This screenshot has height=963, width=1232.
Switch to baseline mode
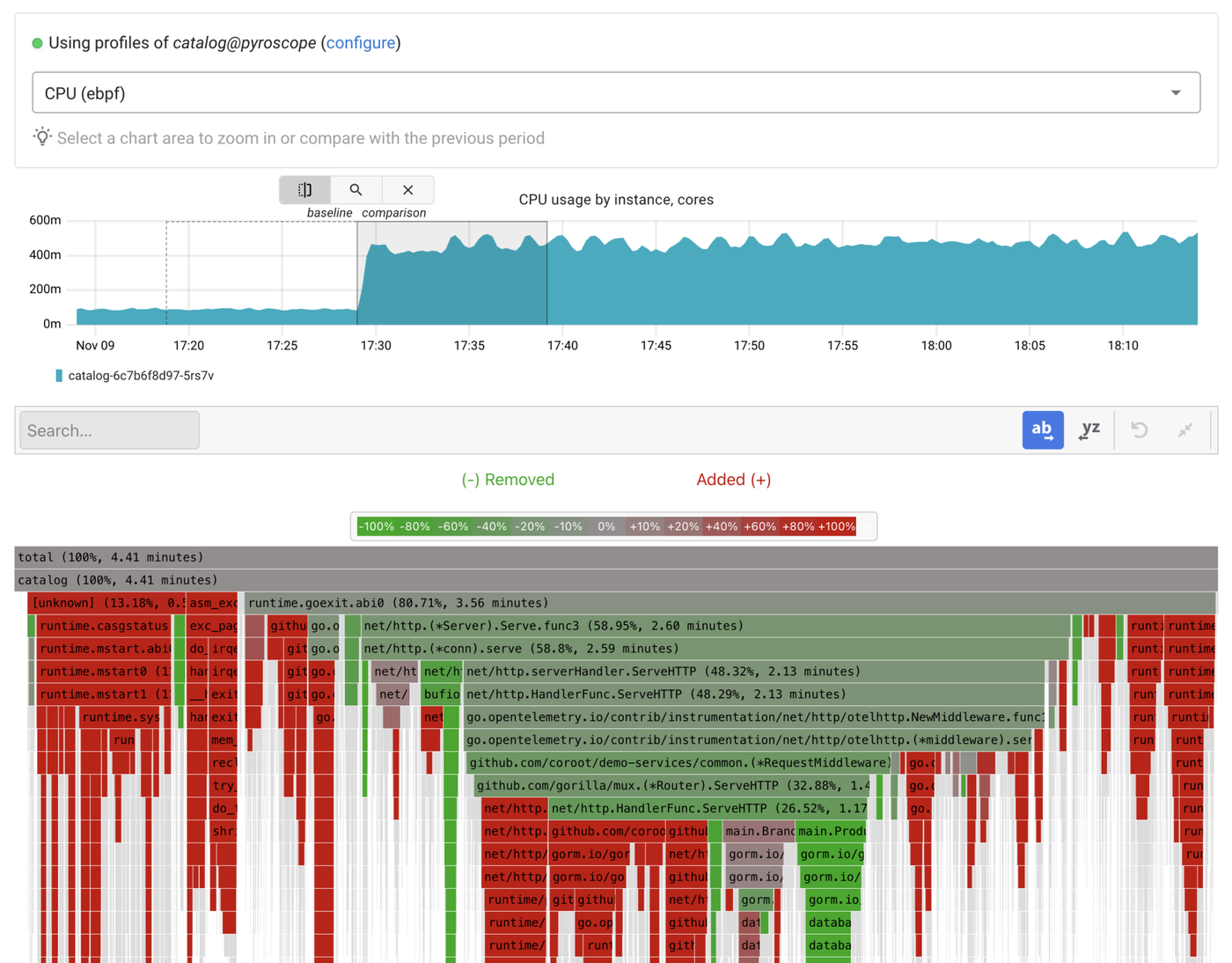click(x=330, y=212)
